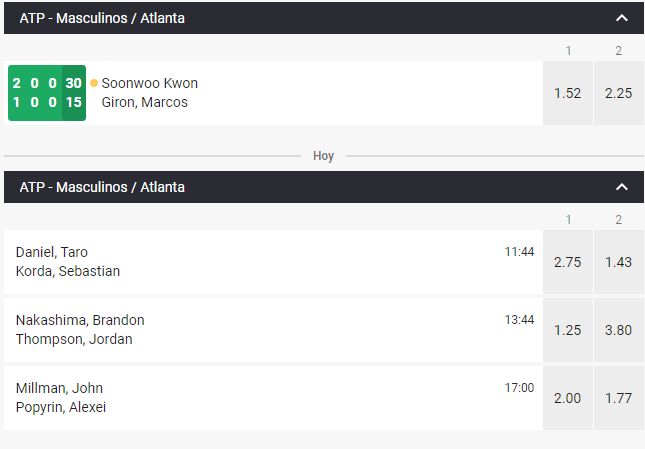
Task: Click the Hoy divider label
Action: (323, 156)
